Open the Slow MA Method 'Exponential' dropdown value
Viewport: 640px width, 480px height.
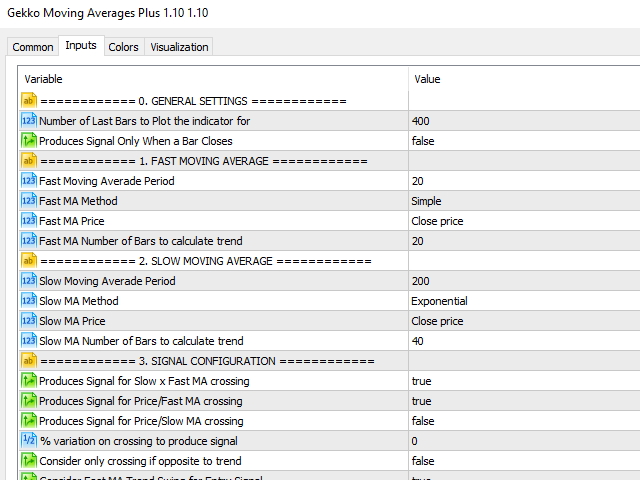tap(439, 301)
